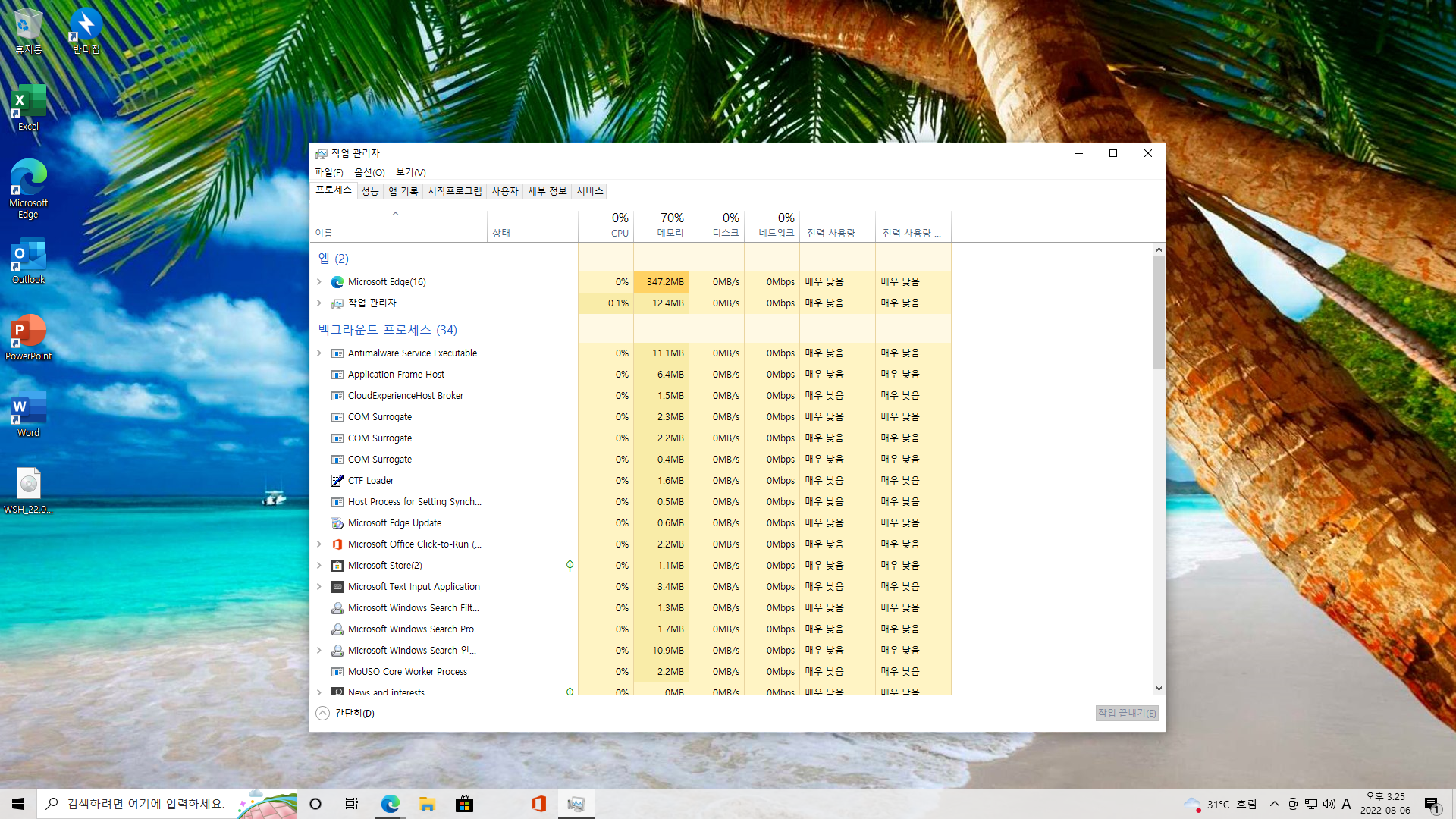1456x819 pixels.
Task: Click the Microsoft Text Input Application icon
Action: (x=337, y=587)
